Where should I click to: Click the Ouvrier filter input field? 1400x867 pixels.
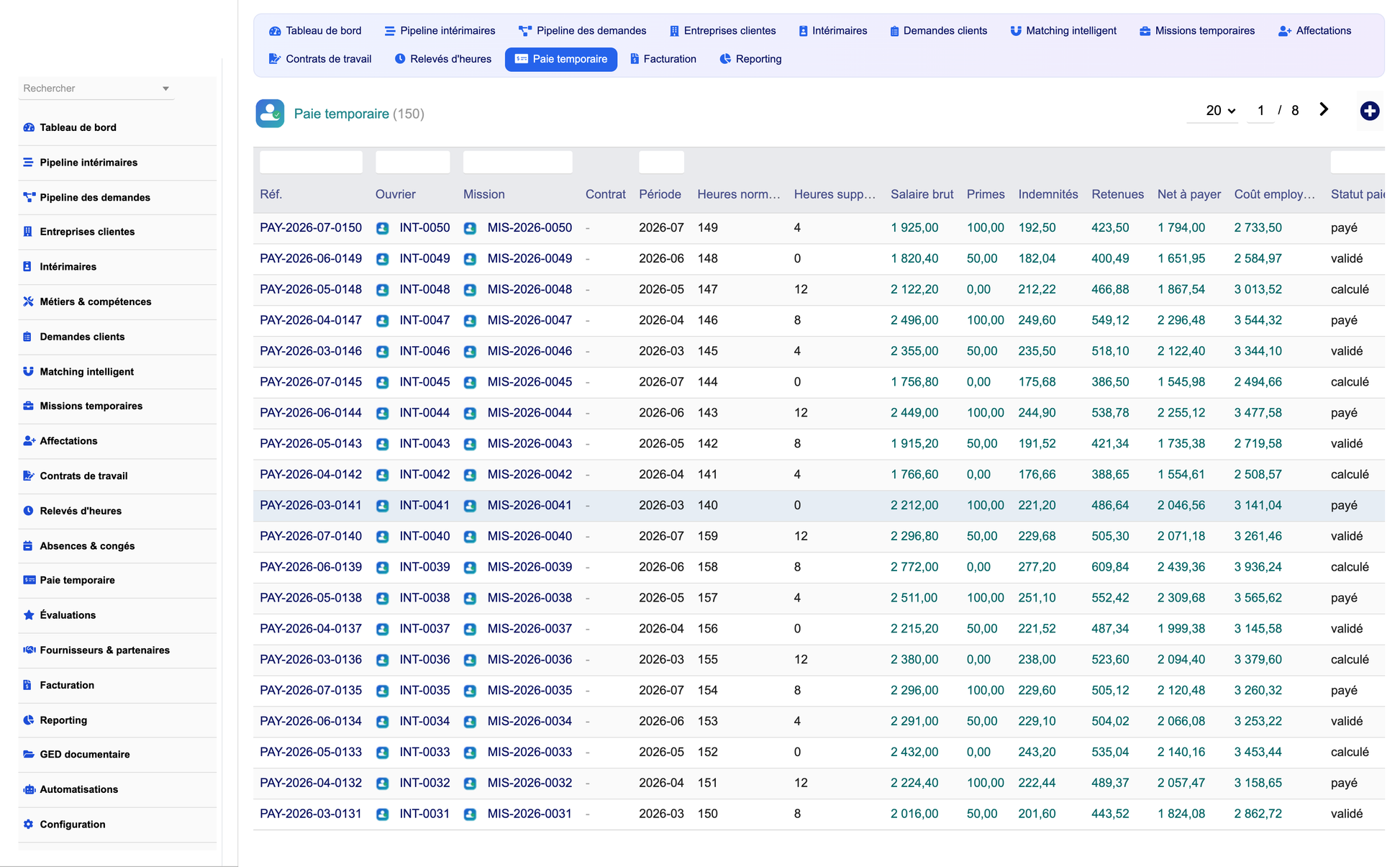pyautogui.click(x=413, y=163)
